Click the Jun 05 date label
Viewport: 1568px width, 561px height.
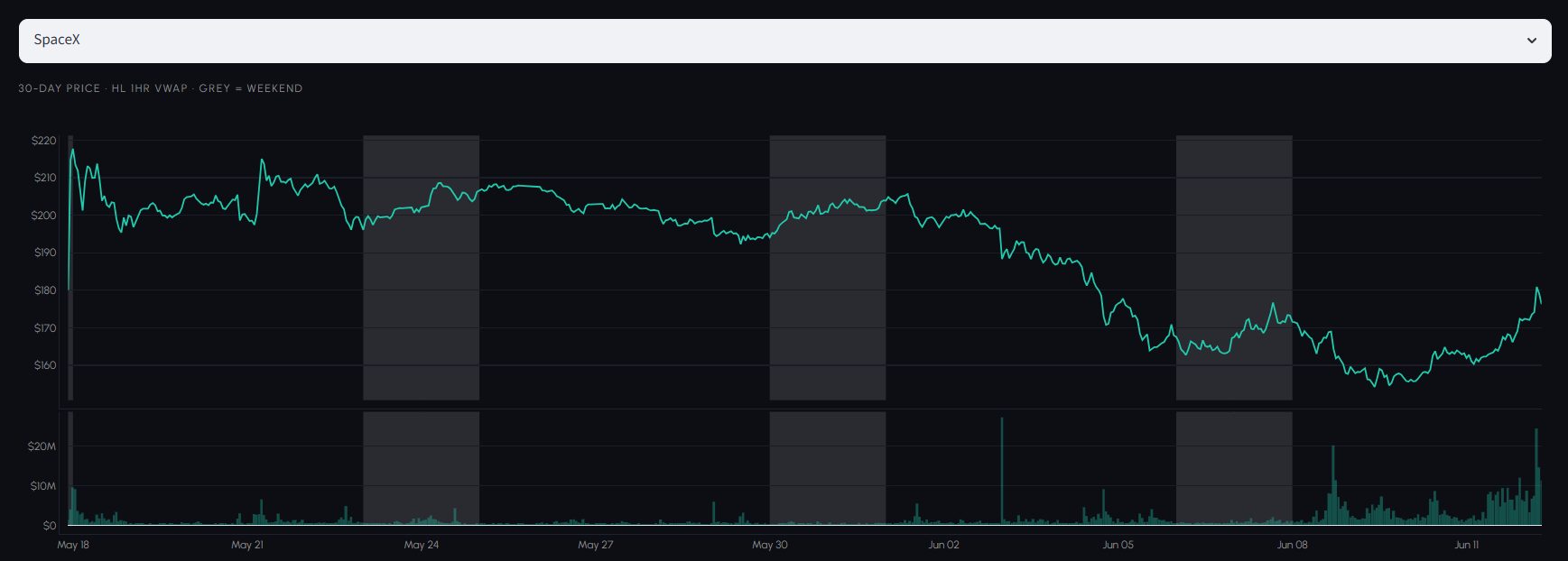(x=1118, y=545)
